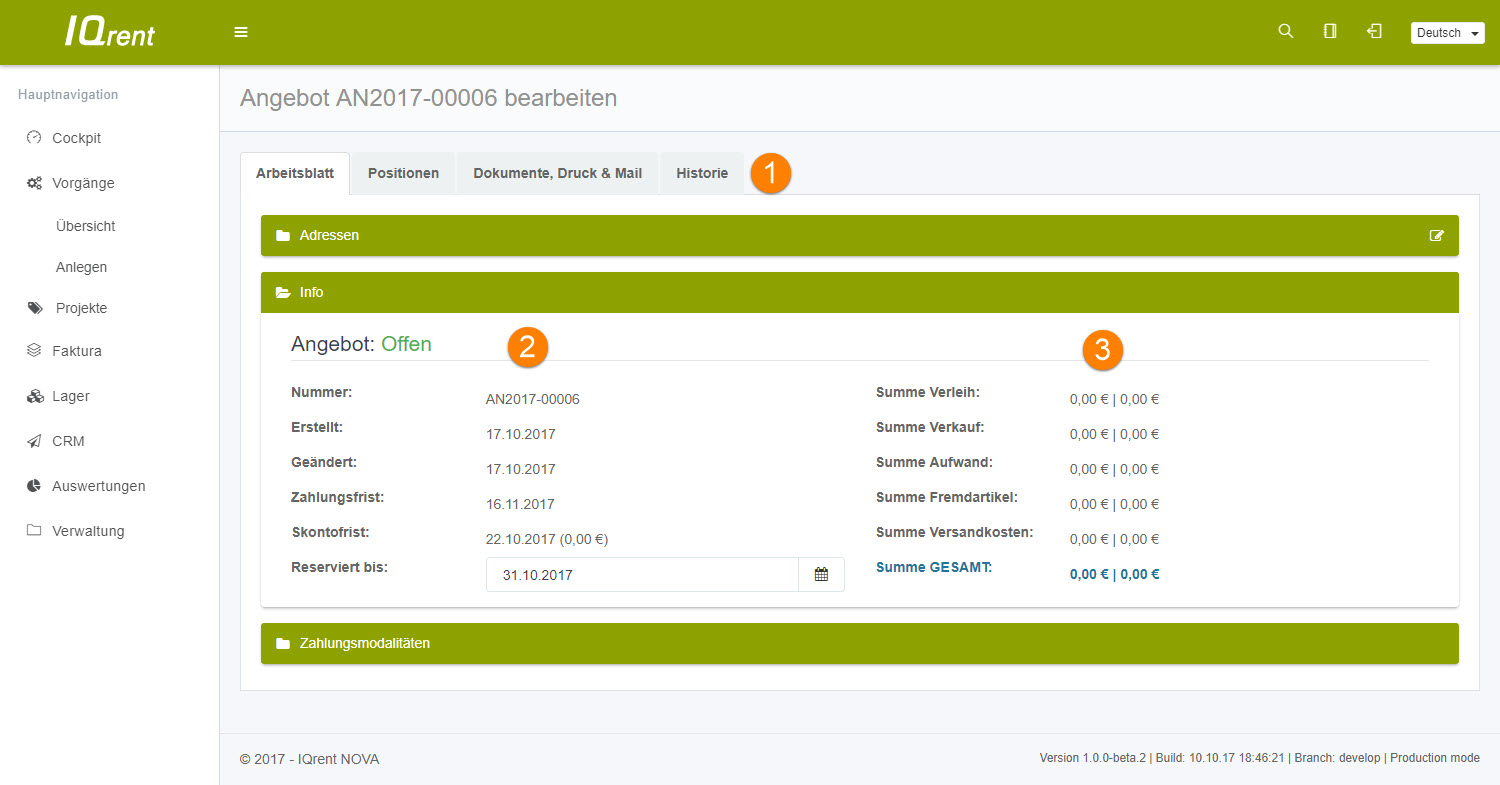Switch to Dokumente, Druck & Mail tab
The image size is (1500, 785).
click(x=557, y=173)
